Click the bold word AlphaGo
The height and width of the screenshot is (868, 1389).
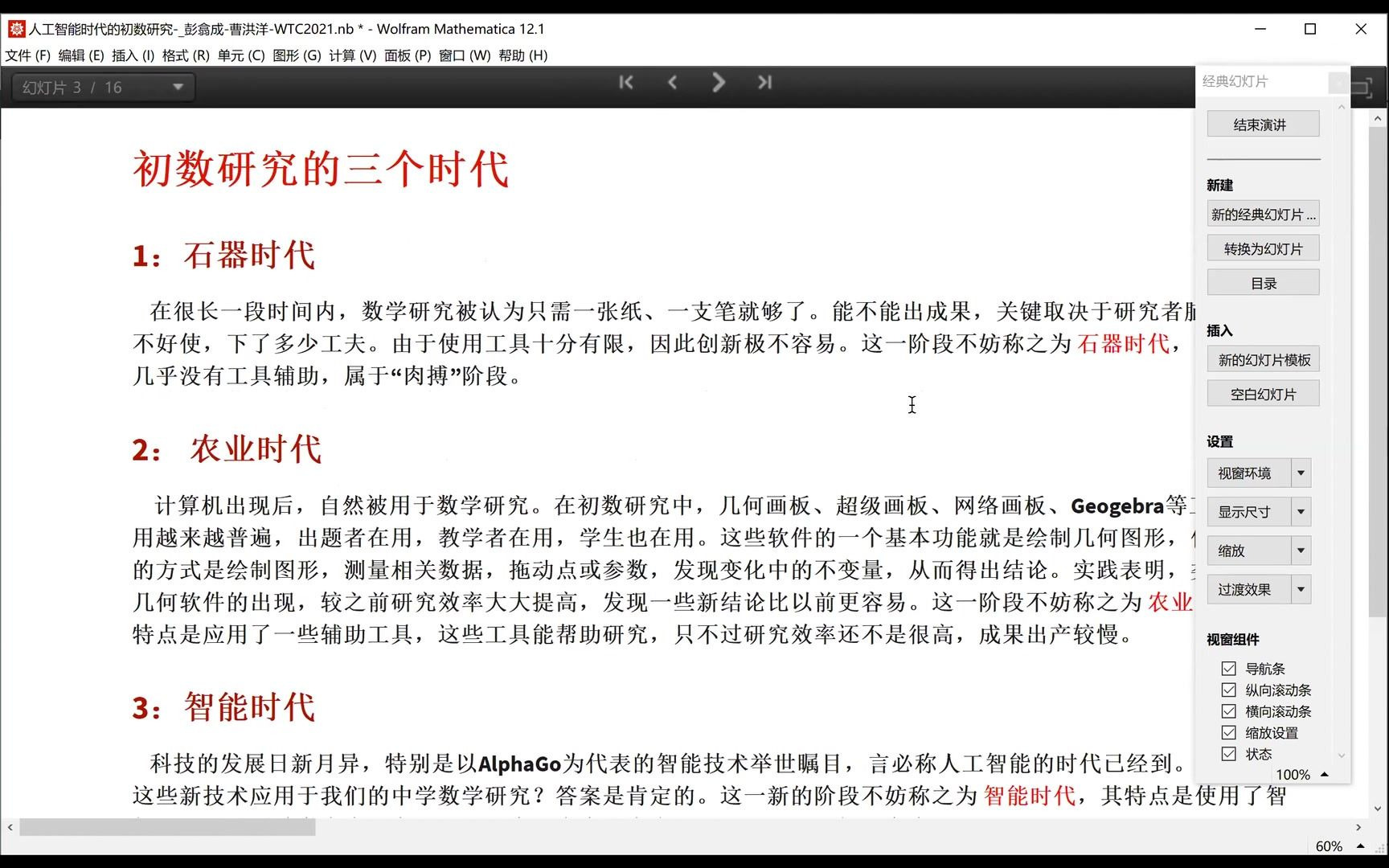[519, 764]
